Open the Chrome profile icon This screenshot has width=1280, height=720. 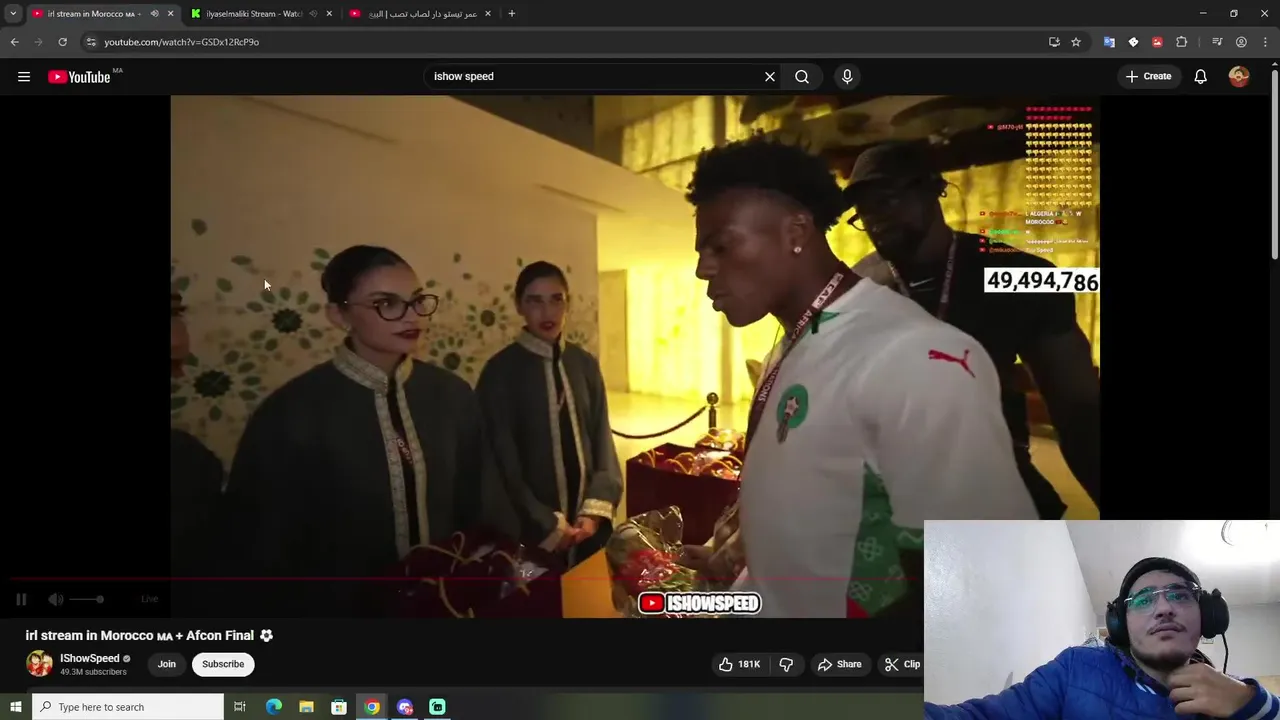click(x=1241, y=42)
